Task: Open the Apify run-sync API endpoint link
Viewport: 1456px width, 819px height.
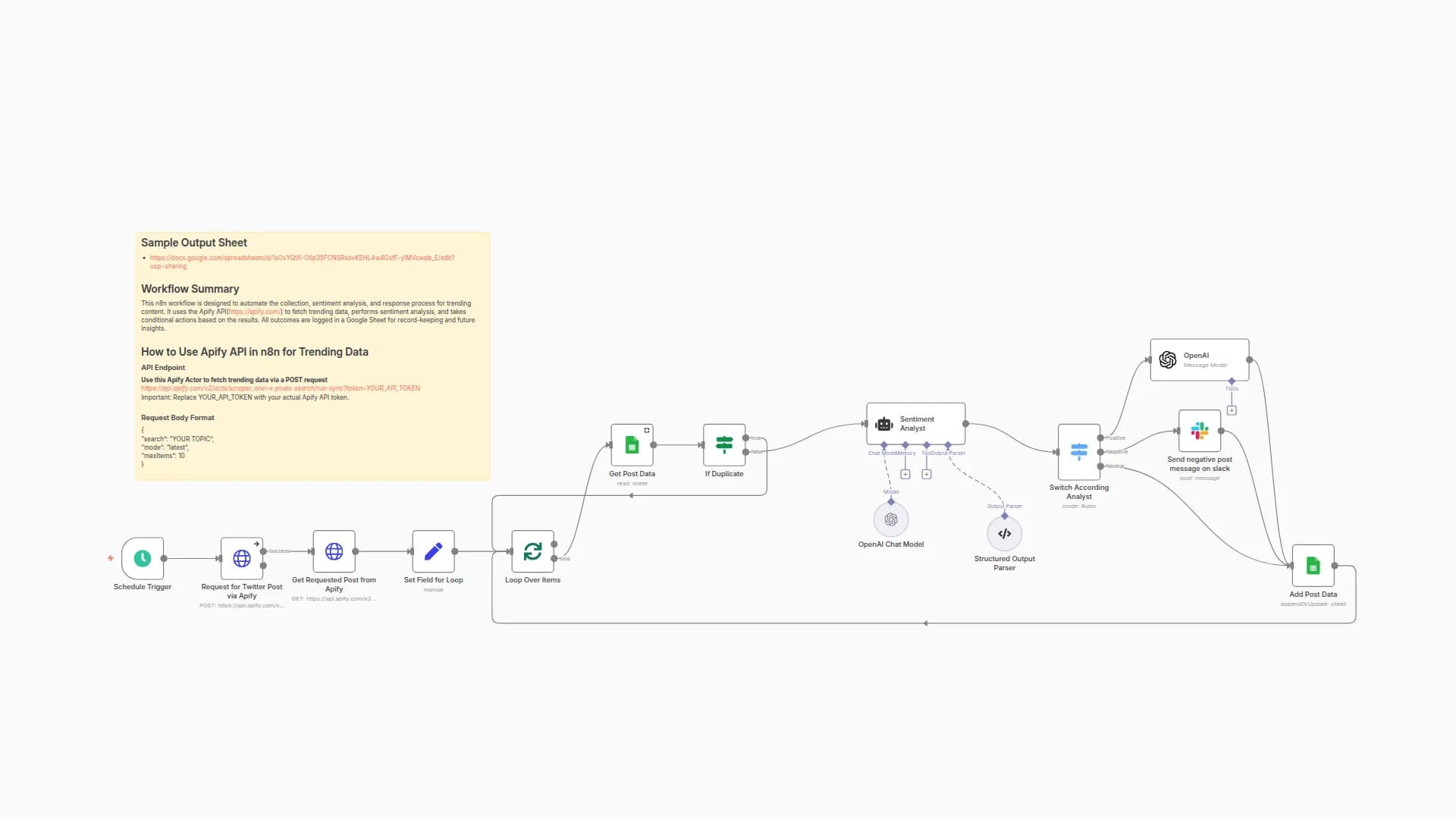Action: tap(281, 388)
